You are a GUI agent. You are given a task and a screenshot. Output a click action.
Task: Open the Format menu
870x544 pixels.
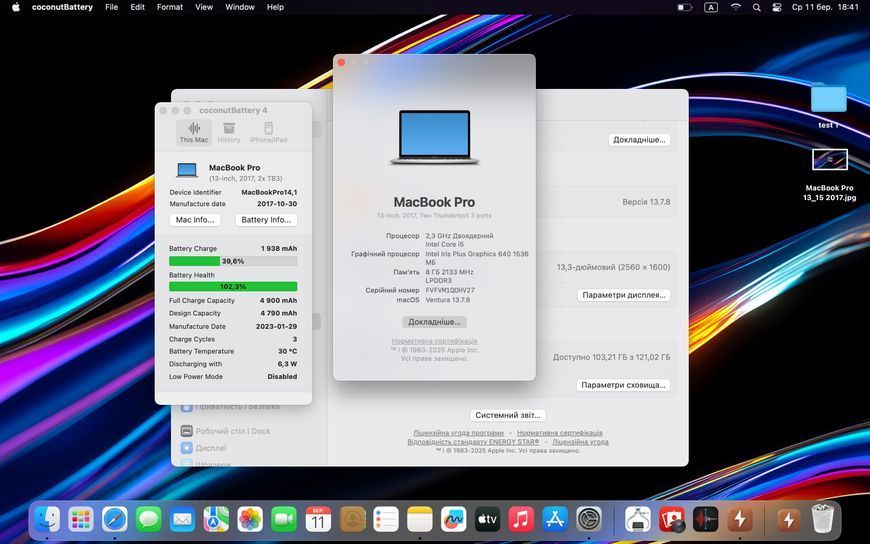[170, 7]
